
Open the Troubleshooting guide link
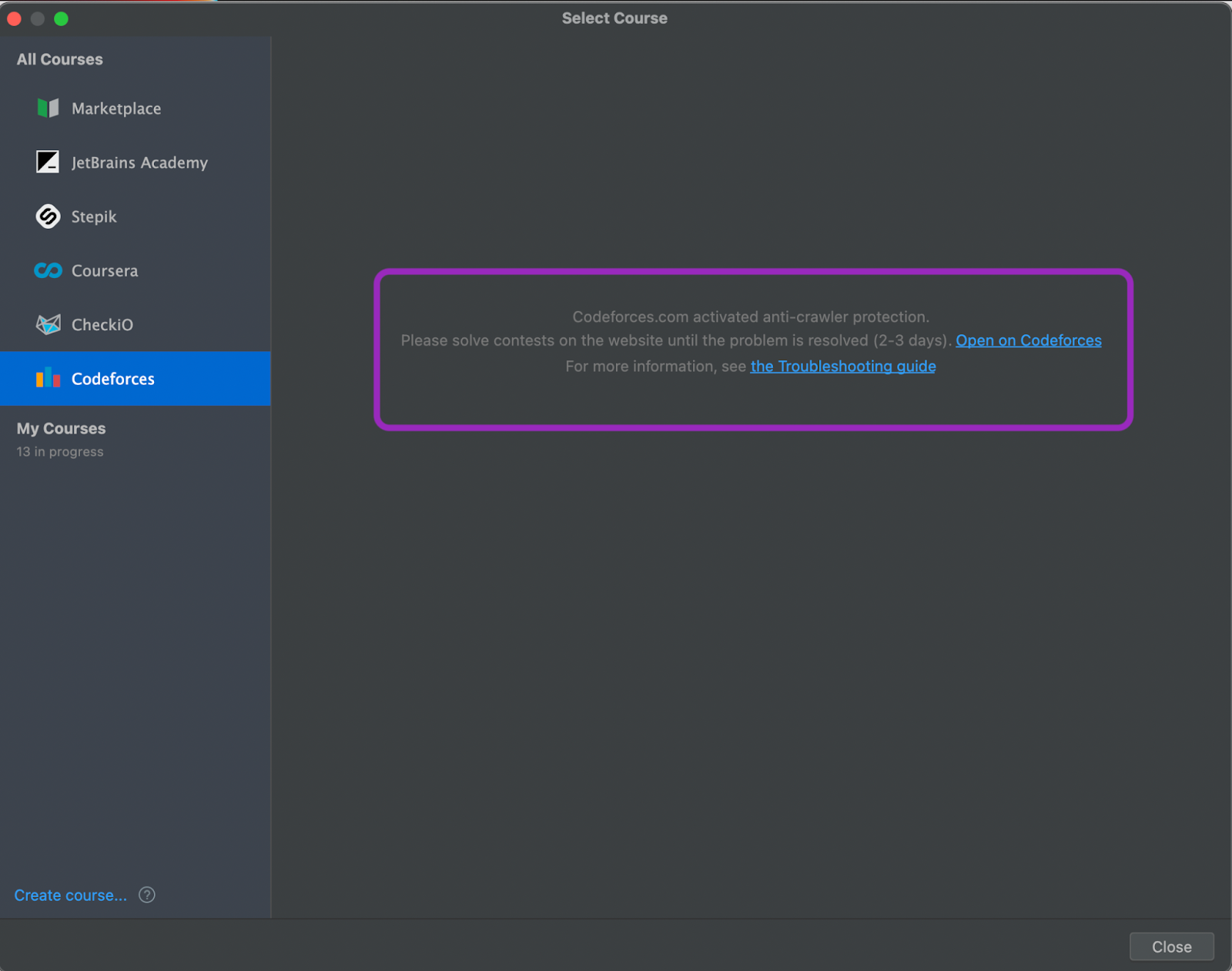[x=843, y=367]
